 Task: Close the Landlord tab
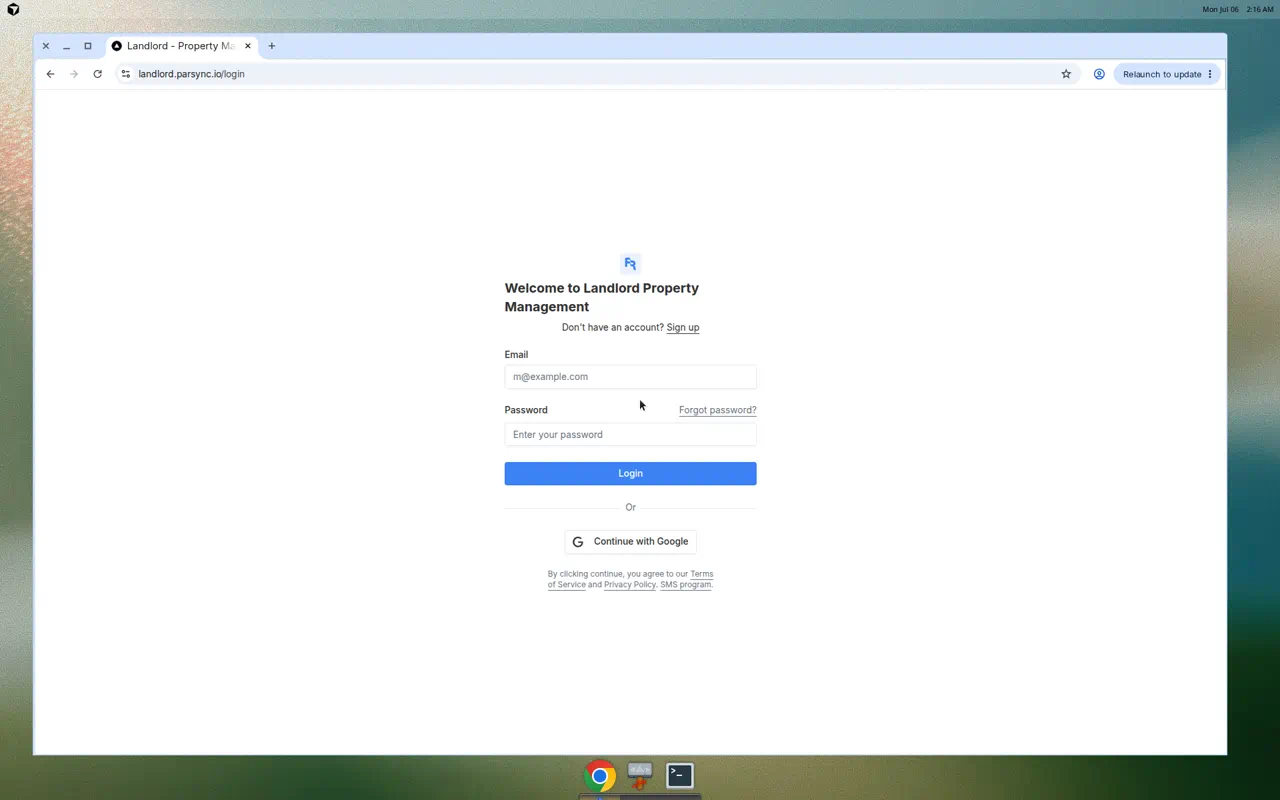click(248, 46)
